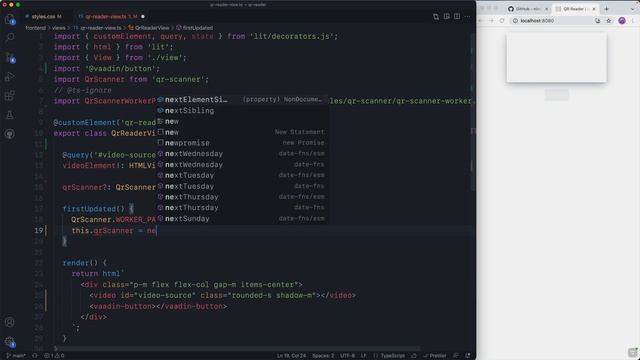
Task: Go forward in the browser window
Action: pyautogui.click(x=491, y=20)
